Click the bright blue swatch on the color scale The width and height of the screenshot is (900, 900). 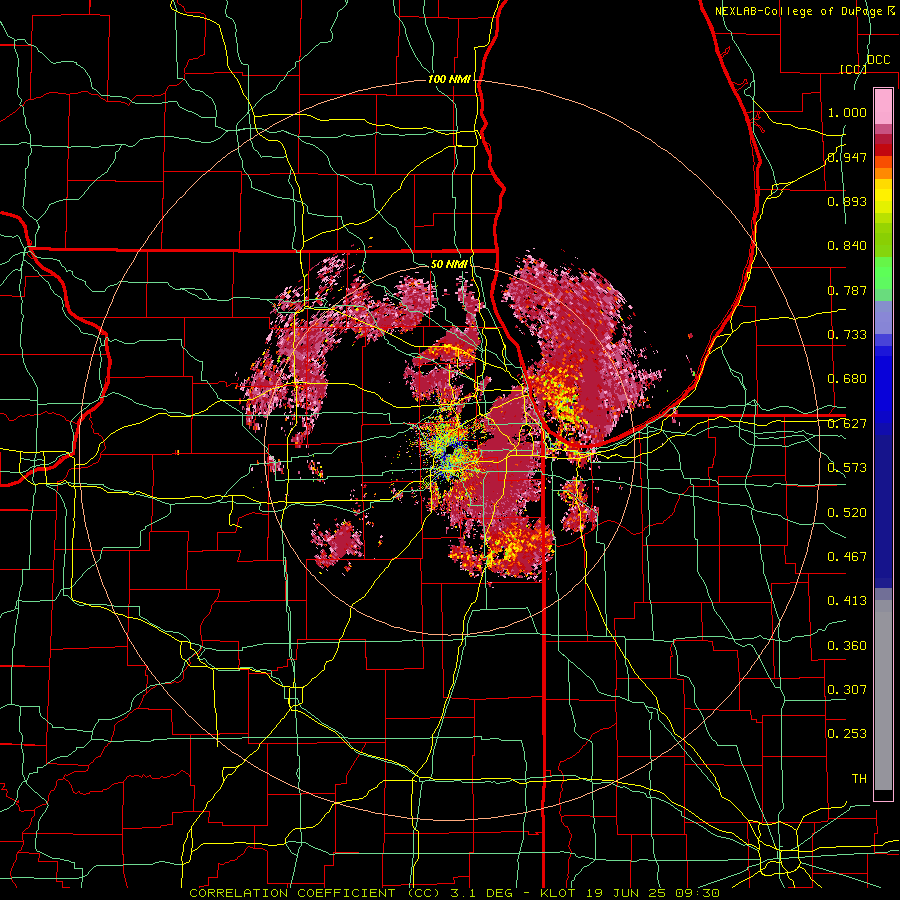(883, 390)
